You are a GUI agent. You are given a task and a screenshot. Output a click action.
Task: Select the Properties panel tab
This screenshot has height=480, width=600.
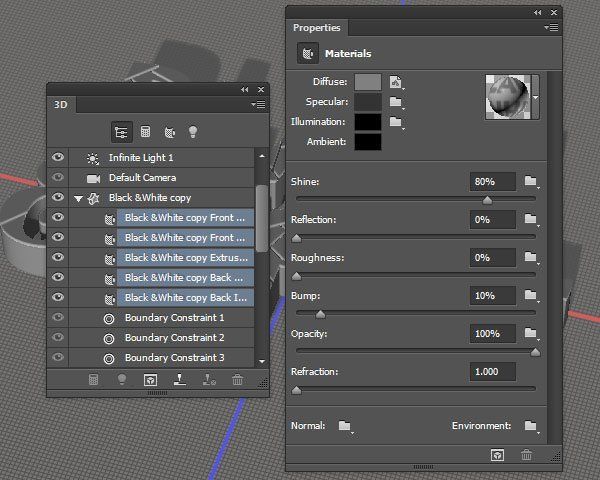pos(317,28)
